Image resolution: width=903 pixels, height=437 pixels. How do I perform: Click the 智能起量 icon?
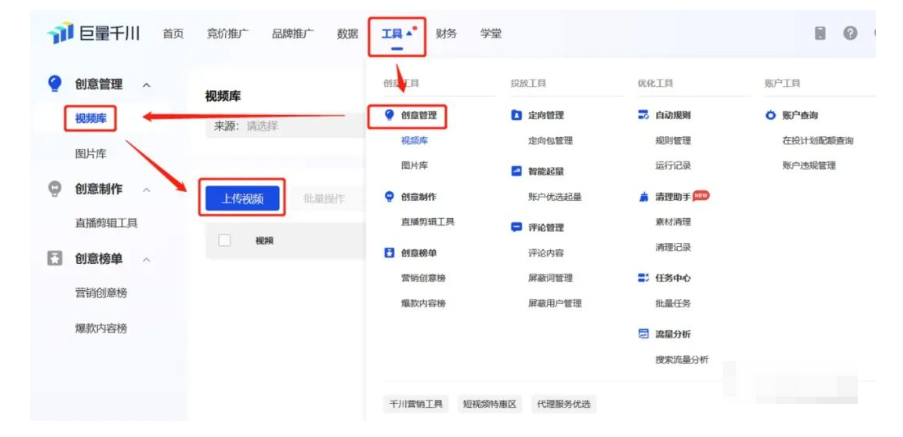(x=517, y=171)
